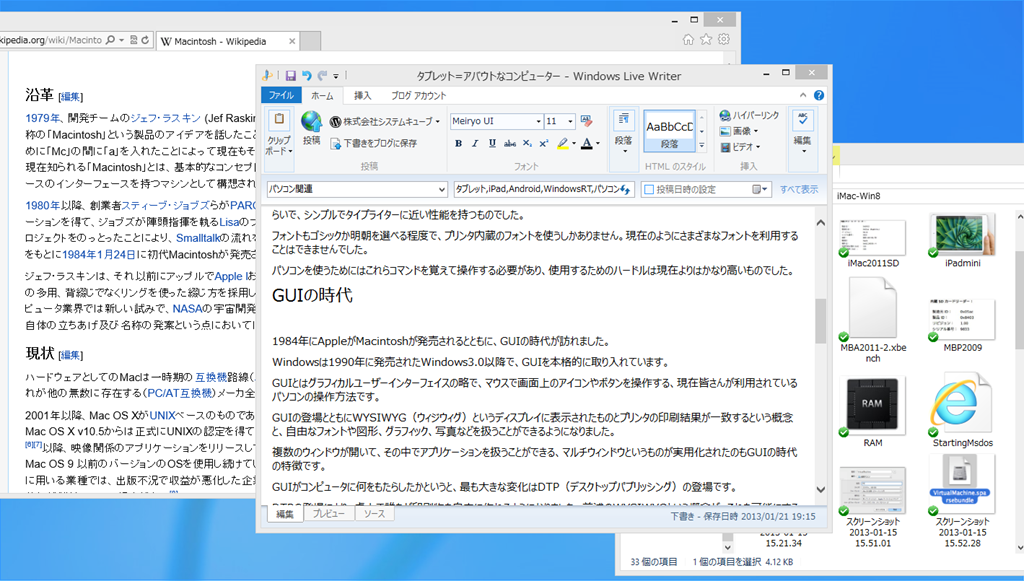Click the search icon in browser address bar
The height and width of the screenshot is (581, 1024).
click(110, 40)
